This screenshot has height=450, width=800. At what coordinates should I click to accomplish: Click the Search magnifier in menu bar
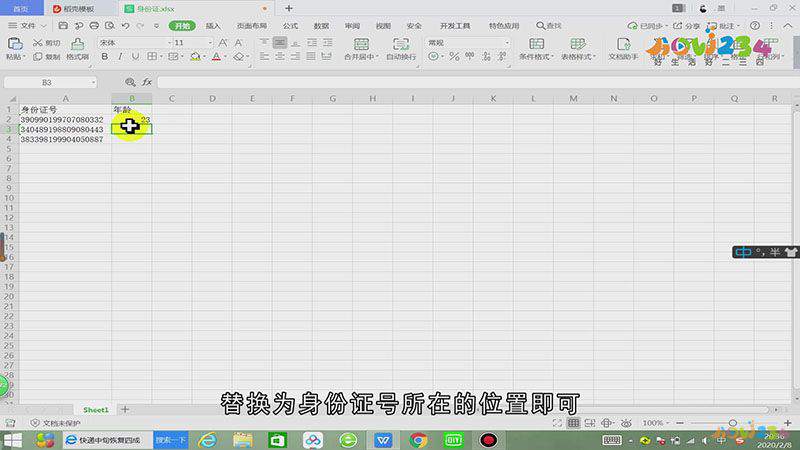point(540,26)
